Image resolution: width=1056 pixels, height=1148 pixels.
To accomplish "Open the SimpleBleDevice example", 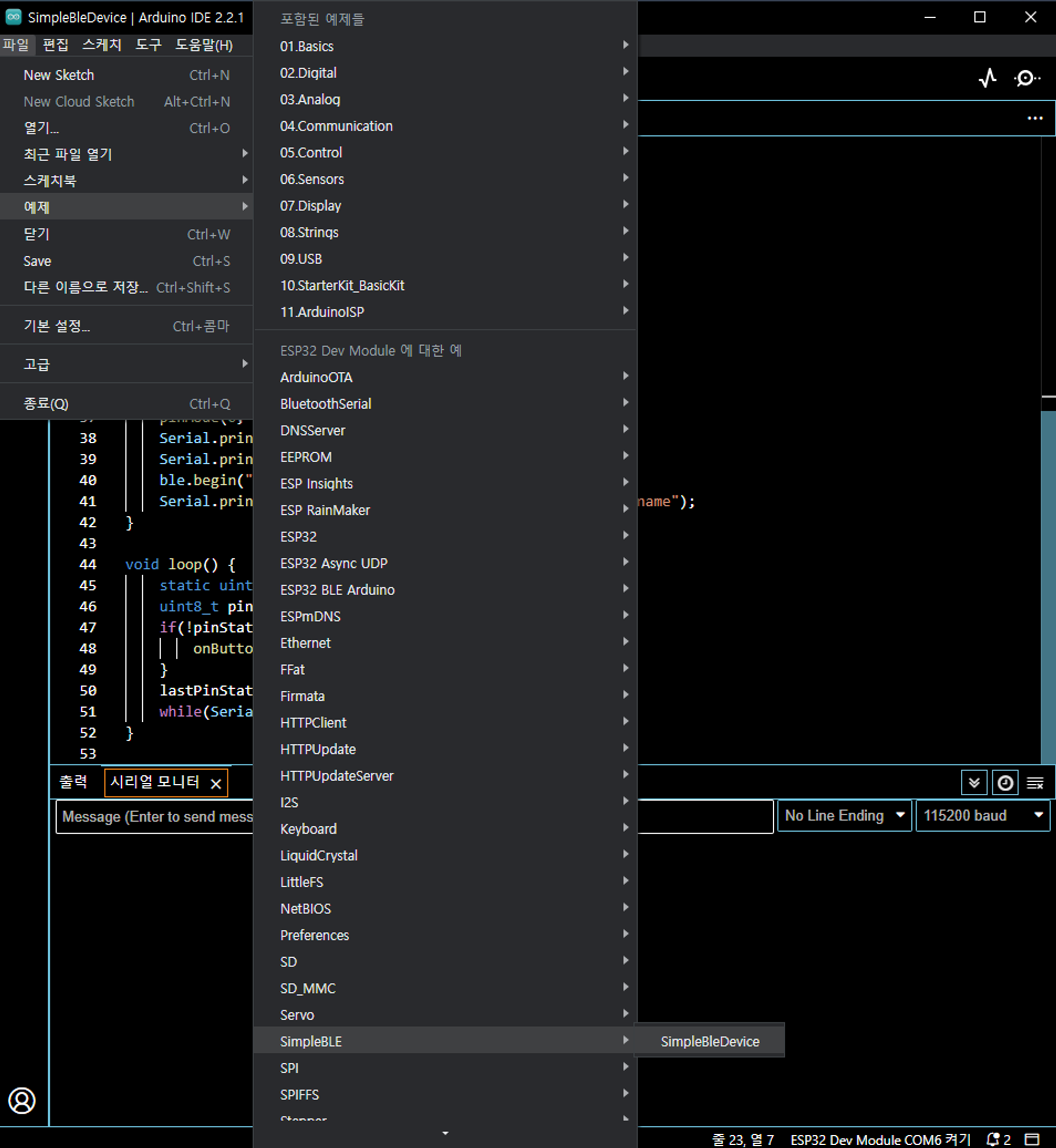I will (x=709, y=1041).
